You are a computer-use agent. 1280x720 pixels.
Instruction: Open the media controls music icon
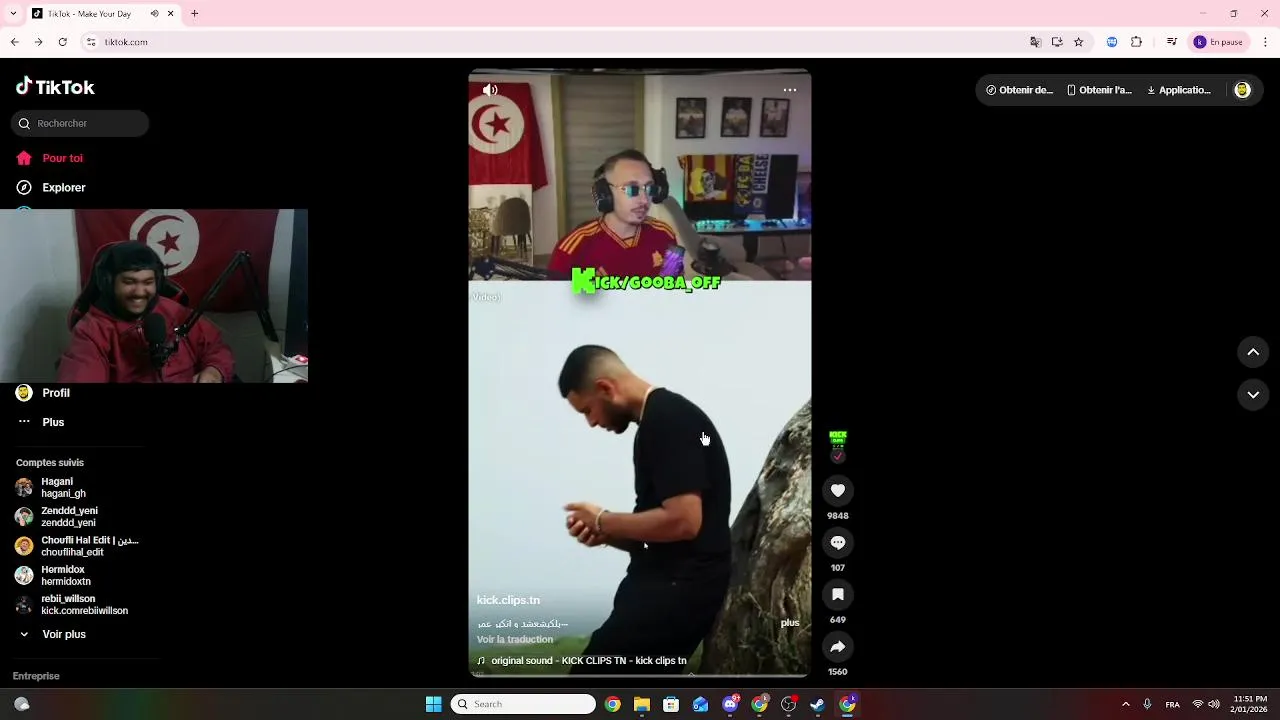[1172, 42]
